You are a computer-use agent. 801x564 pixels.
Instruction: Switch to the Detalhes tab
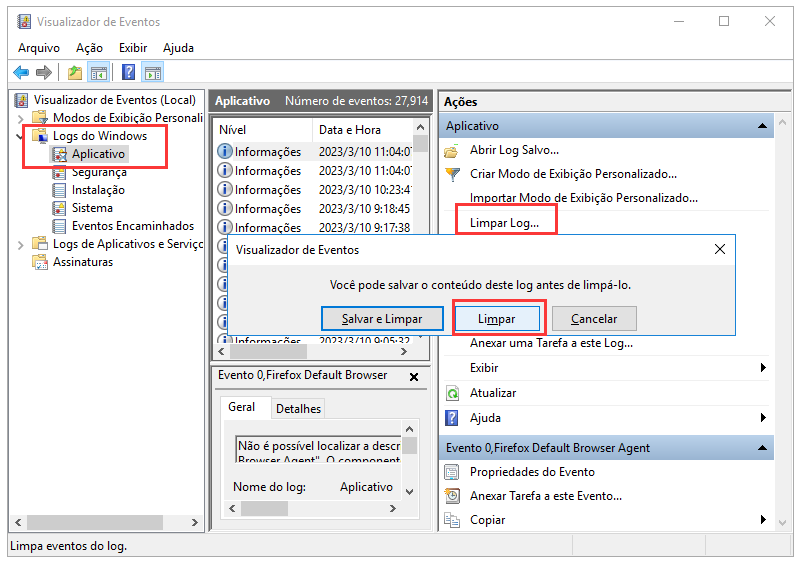[298, 408]
